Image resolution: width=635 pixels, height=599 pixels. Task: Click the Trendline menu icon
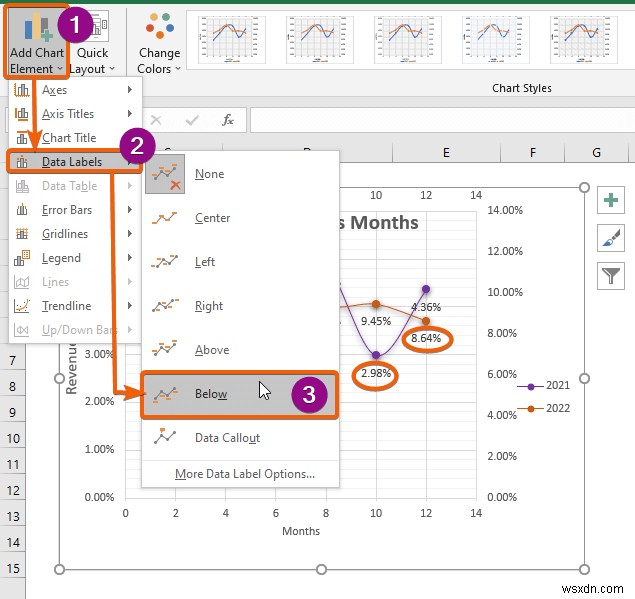[x=21, y=306]
